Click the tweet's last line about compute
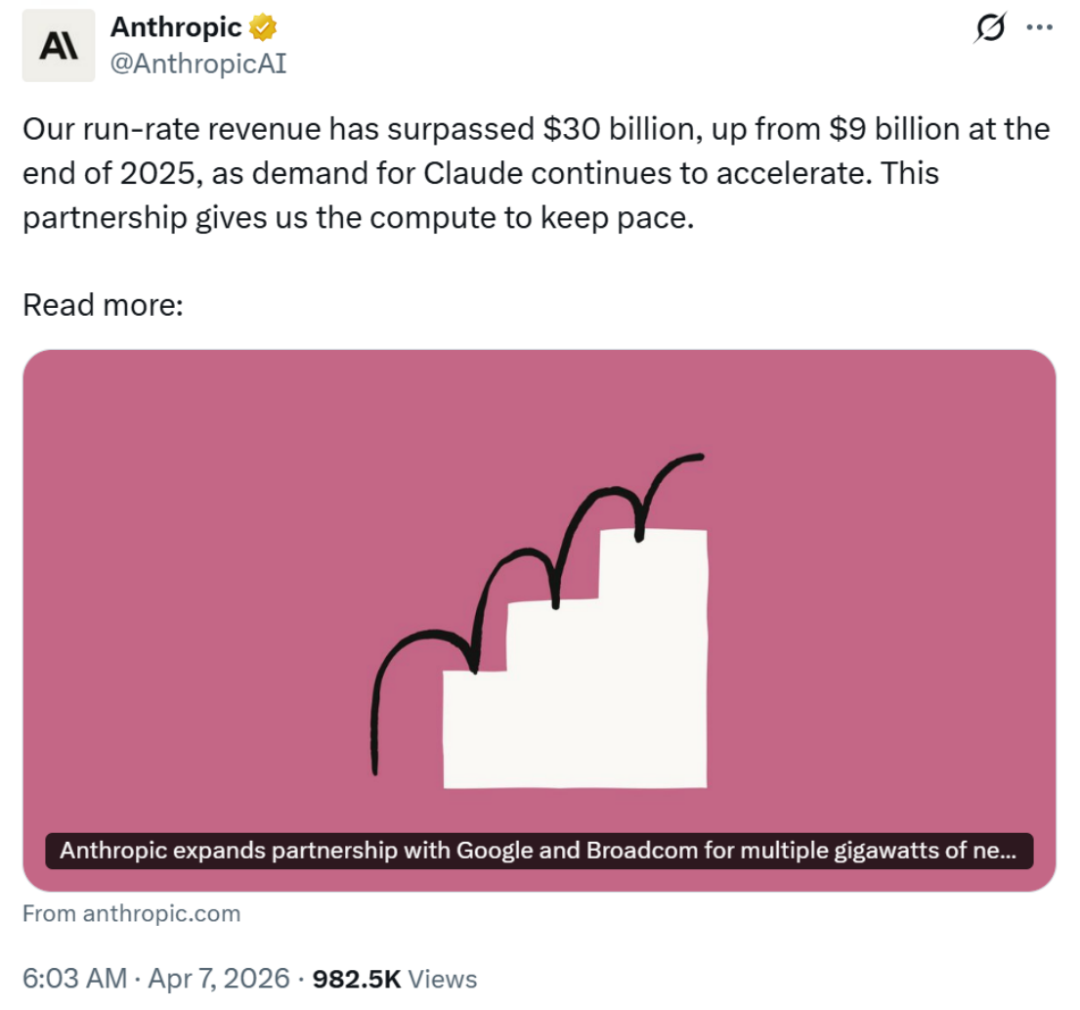 (x=357, y=218)
